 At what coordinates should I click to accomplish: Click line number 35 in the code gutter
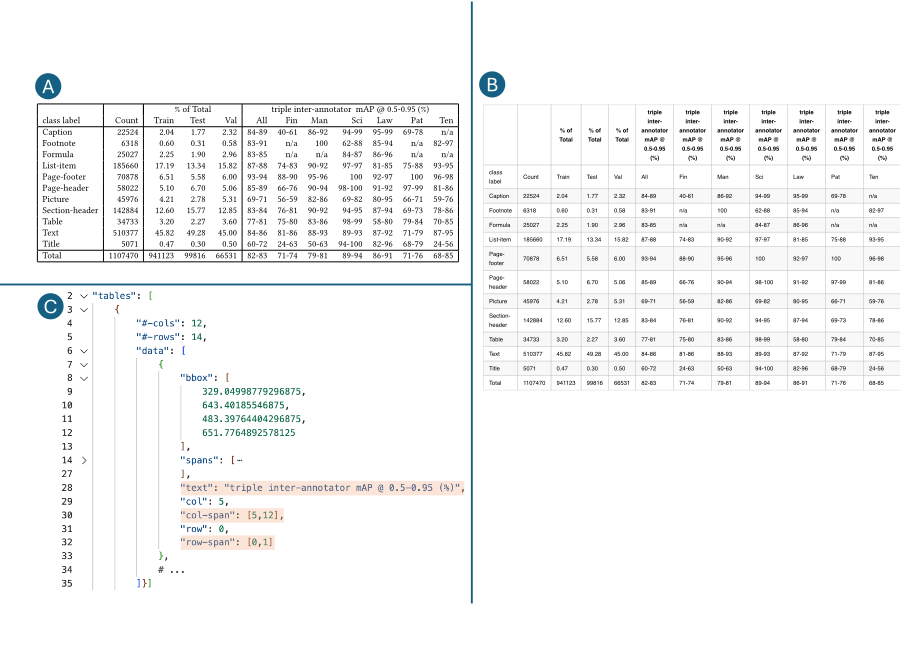click(x=67, y=583)
